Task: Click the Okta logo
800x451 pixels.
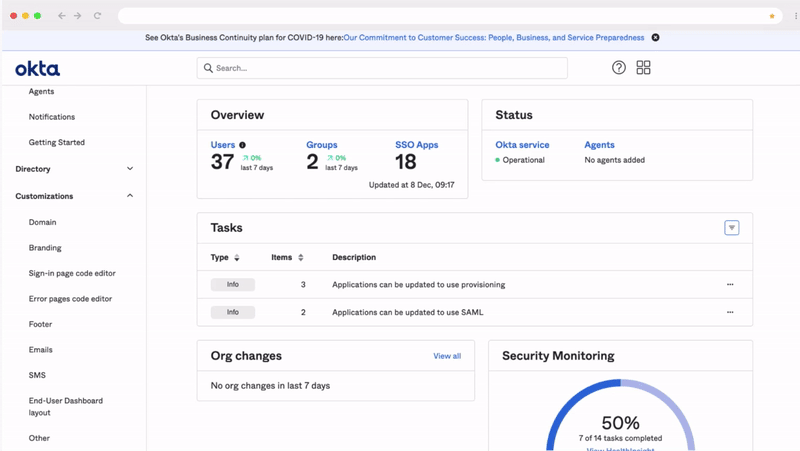Action: pyautogui.click(x=38, y=69)
